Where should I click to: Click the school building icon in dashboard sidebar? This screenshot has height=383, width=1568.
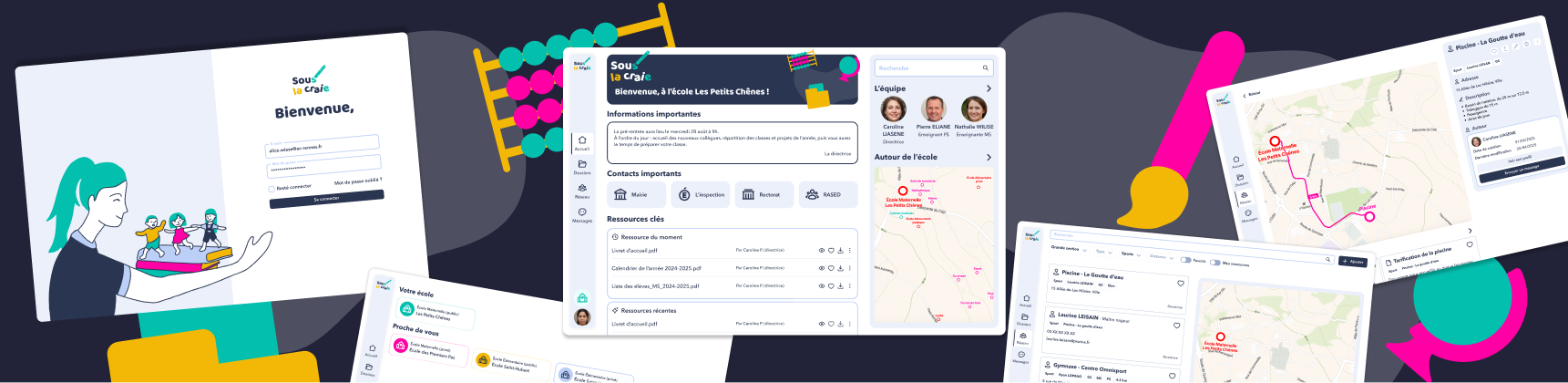pyautogui.click(x=582, y=297)
